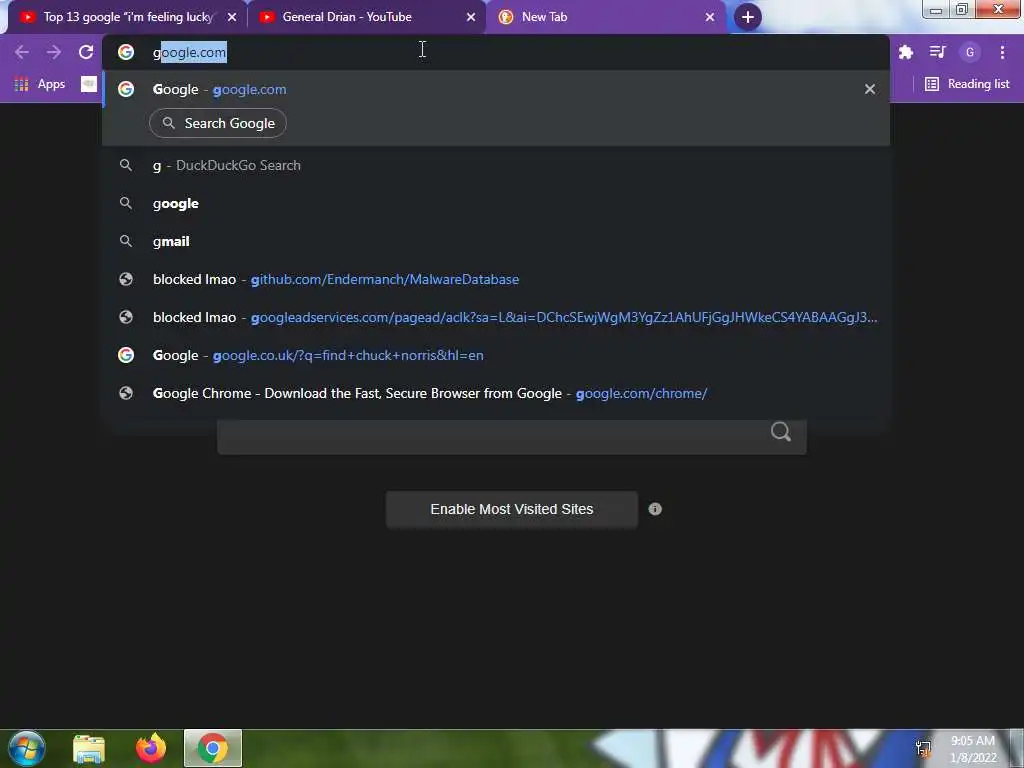1024x768 pixels.
Task: Click the globe icon of github suggestion
Action: pyautogui.click(x=126, y=280)
